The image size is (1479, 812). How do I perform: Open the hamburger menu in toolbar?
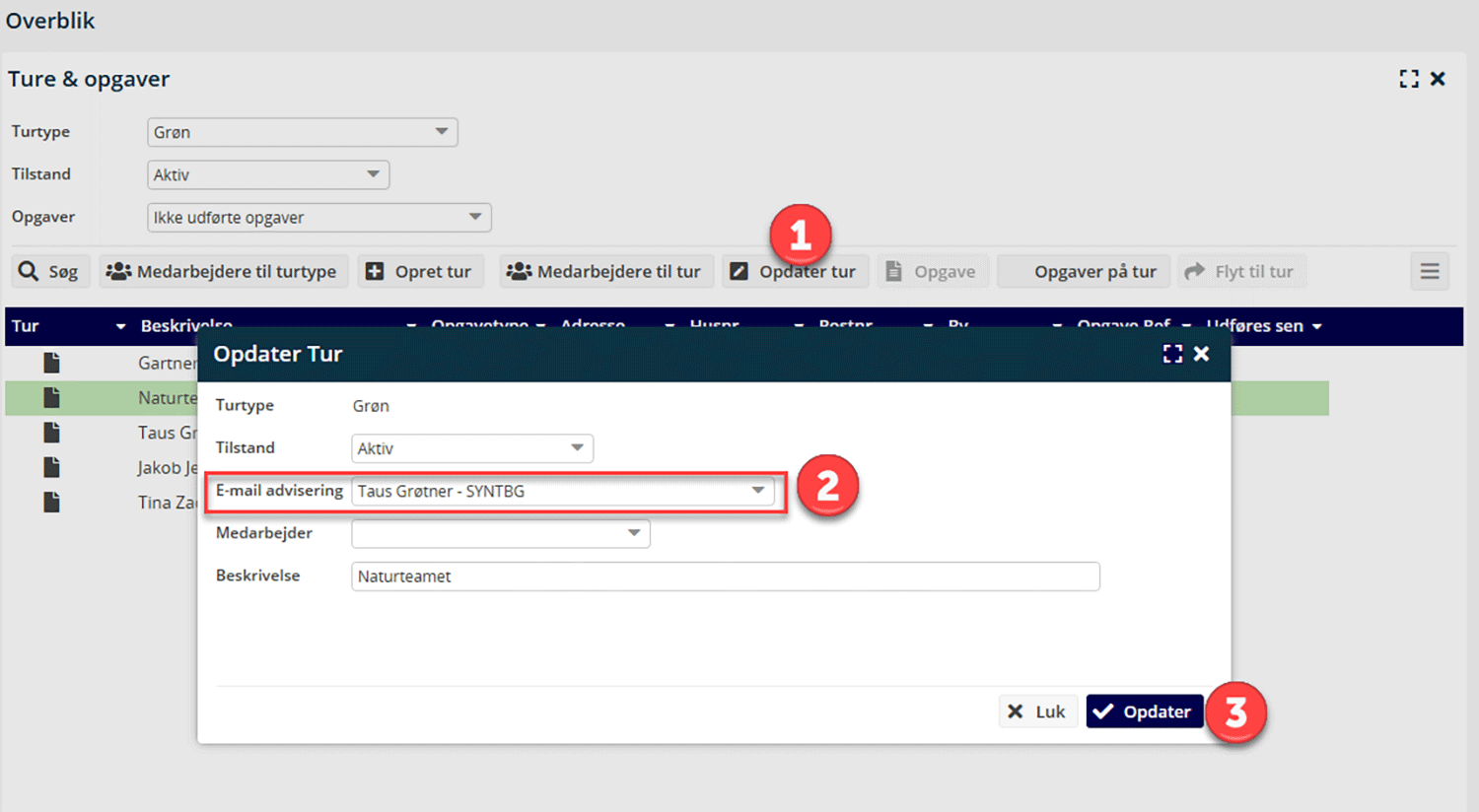1429,272
